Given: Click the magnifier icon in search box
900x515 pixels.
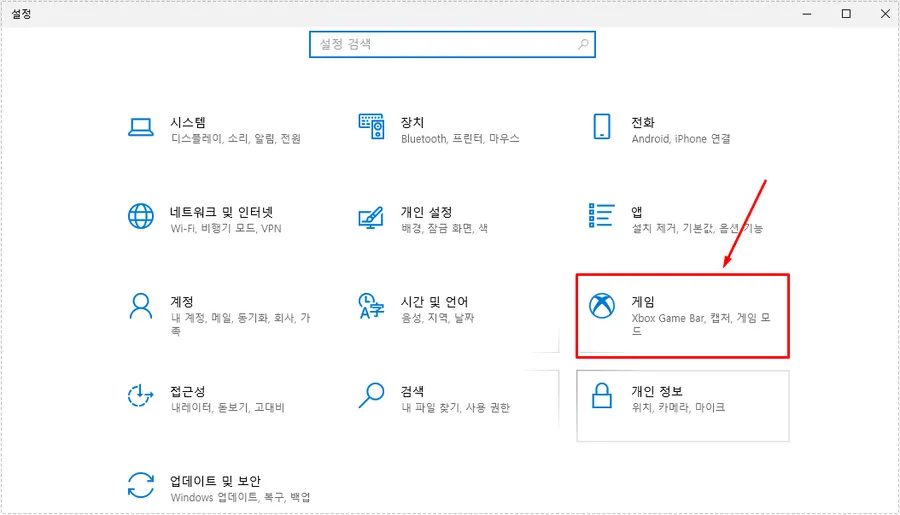Looking at the screenshot, I should point(583,44).
